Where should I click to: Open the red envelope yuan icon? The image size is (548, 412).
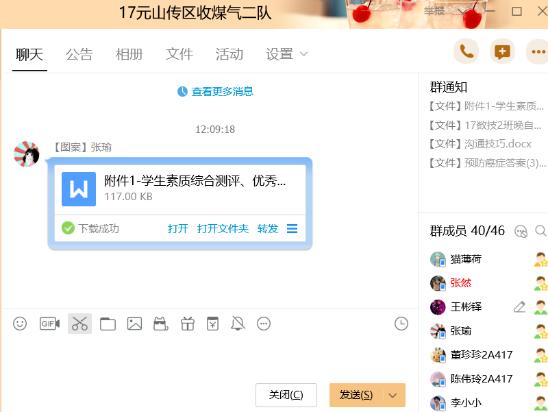[212, 324]
